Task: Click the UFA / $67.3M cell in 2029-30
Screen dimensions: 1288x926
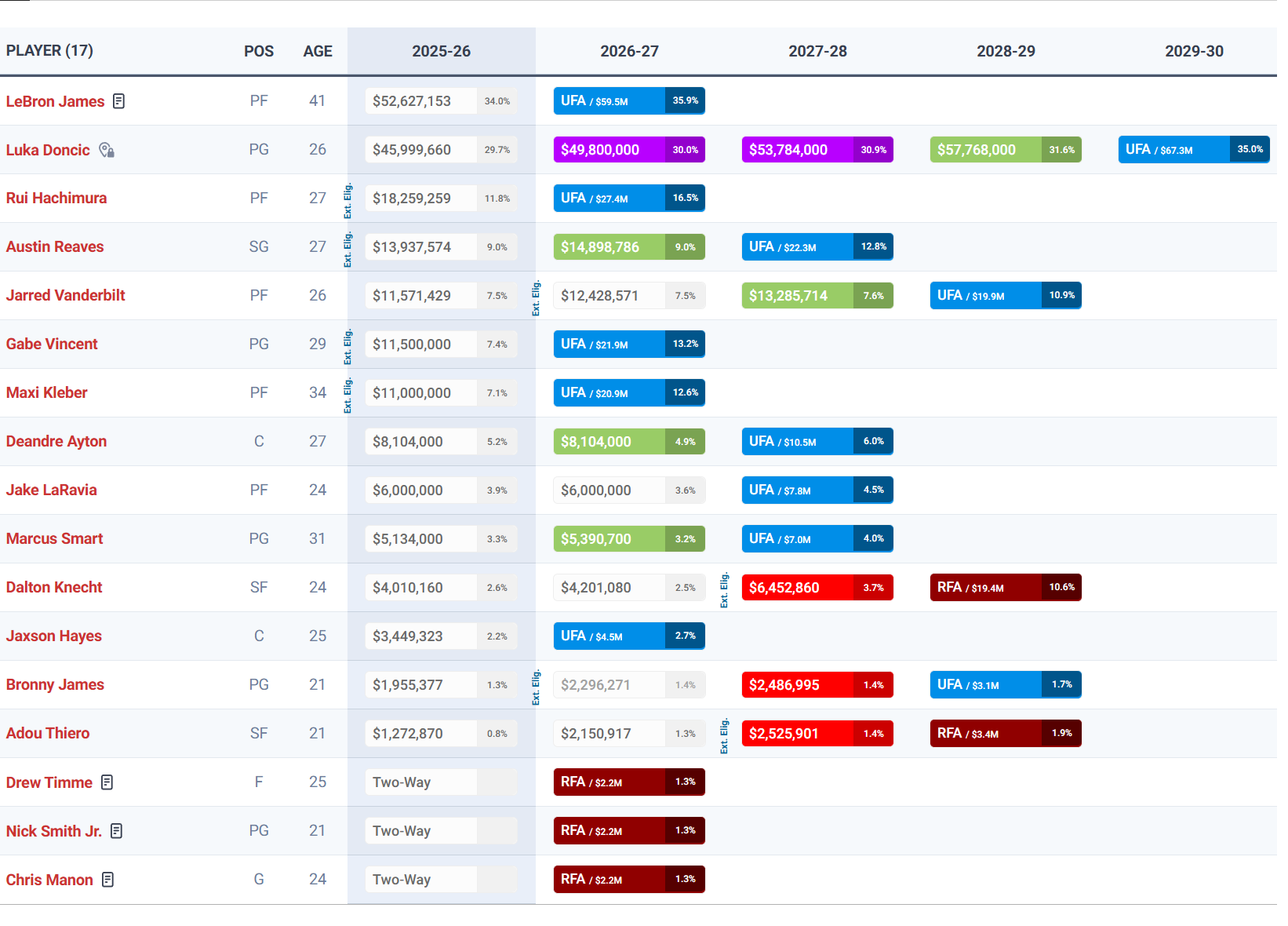Action: click(1194, 150)
